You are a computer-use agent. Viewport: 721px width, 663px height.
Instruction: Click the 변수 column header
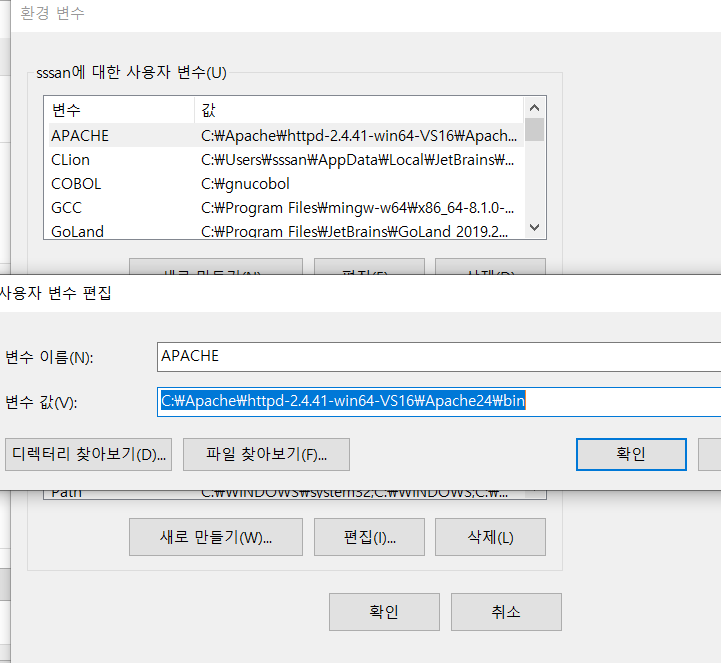pyautogui.click(x=120, y=110)
